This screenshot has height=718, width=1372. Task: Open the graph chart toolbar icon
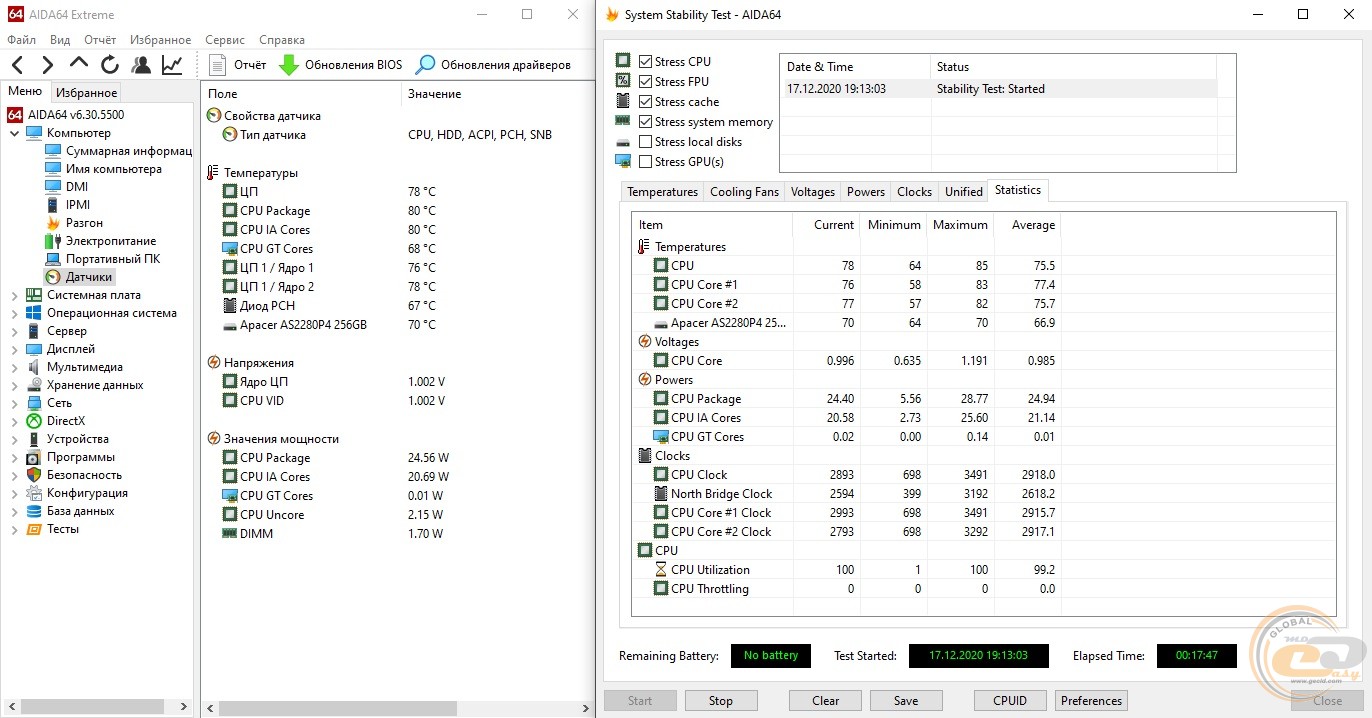click(172, 65)
